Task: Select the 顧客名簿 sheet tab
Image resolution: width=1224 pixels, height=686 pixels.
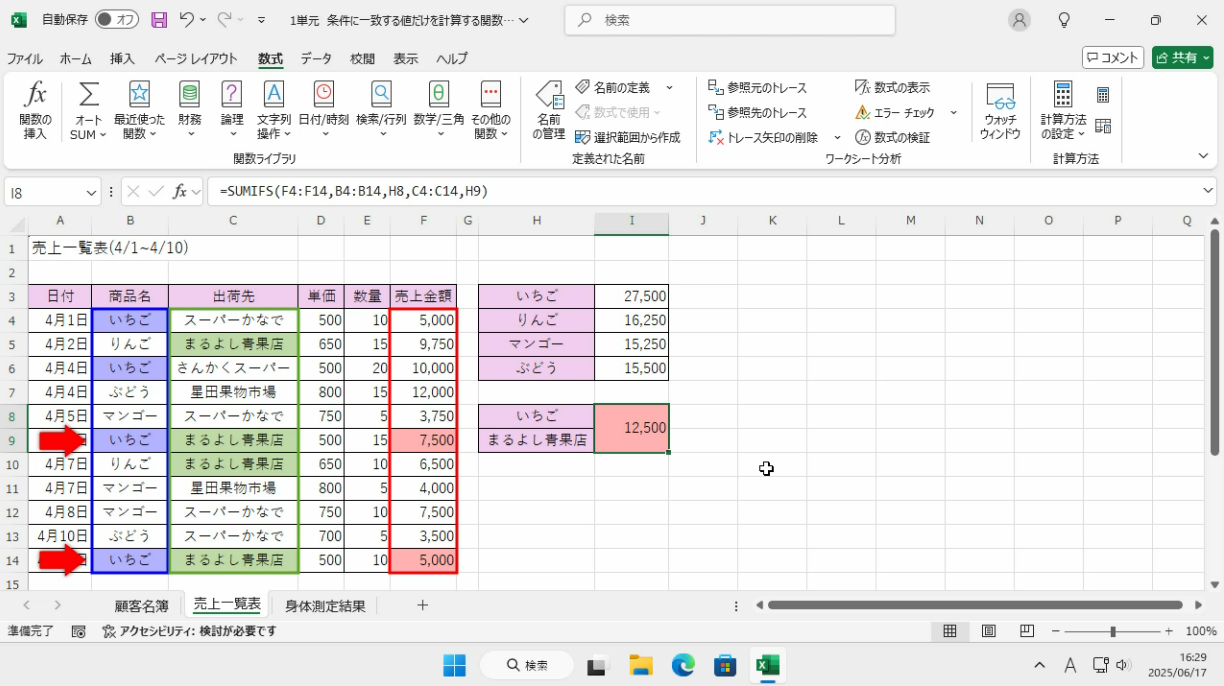Action: (141, 606)
